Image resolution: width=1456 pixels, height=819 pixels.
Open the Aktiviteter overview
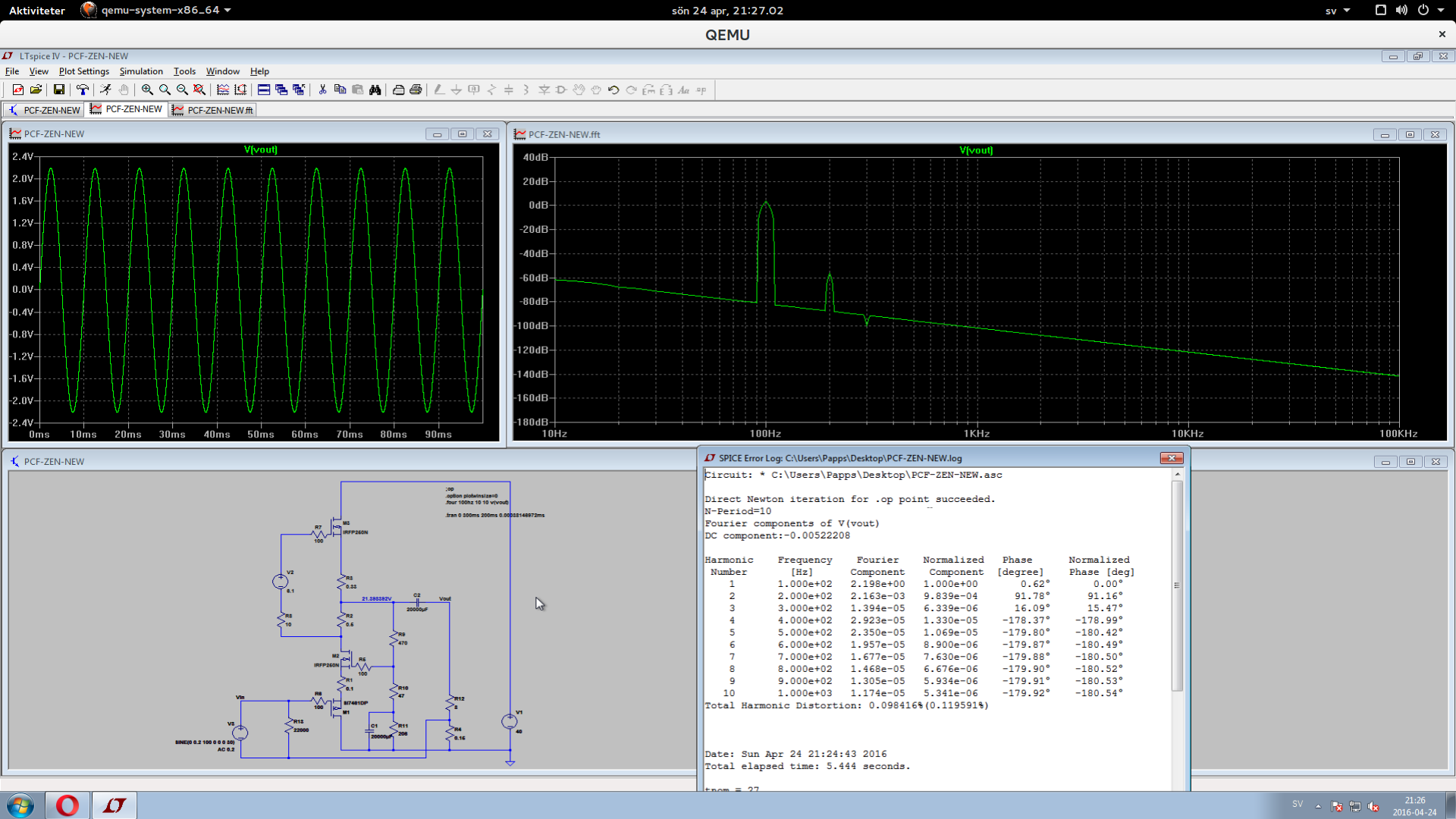[37, 10]
